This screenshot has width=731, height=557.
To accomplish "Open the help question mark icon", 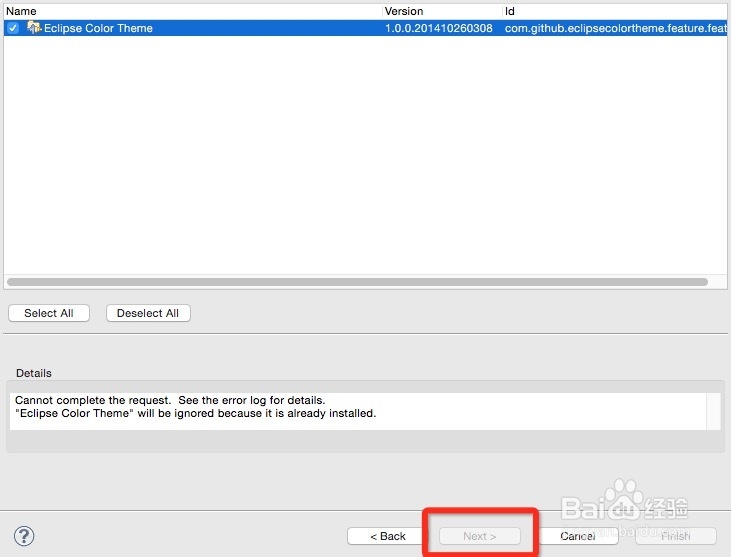I will [x=24, y=536].
